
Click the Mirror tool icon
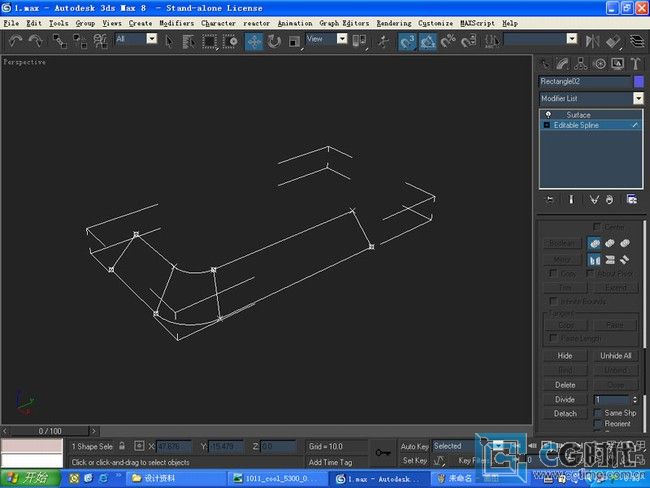[592, 41]
